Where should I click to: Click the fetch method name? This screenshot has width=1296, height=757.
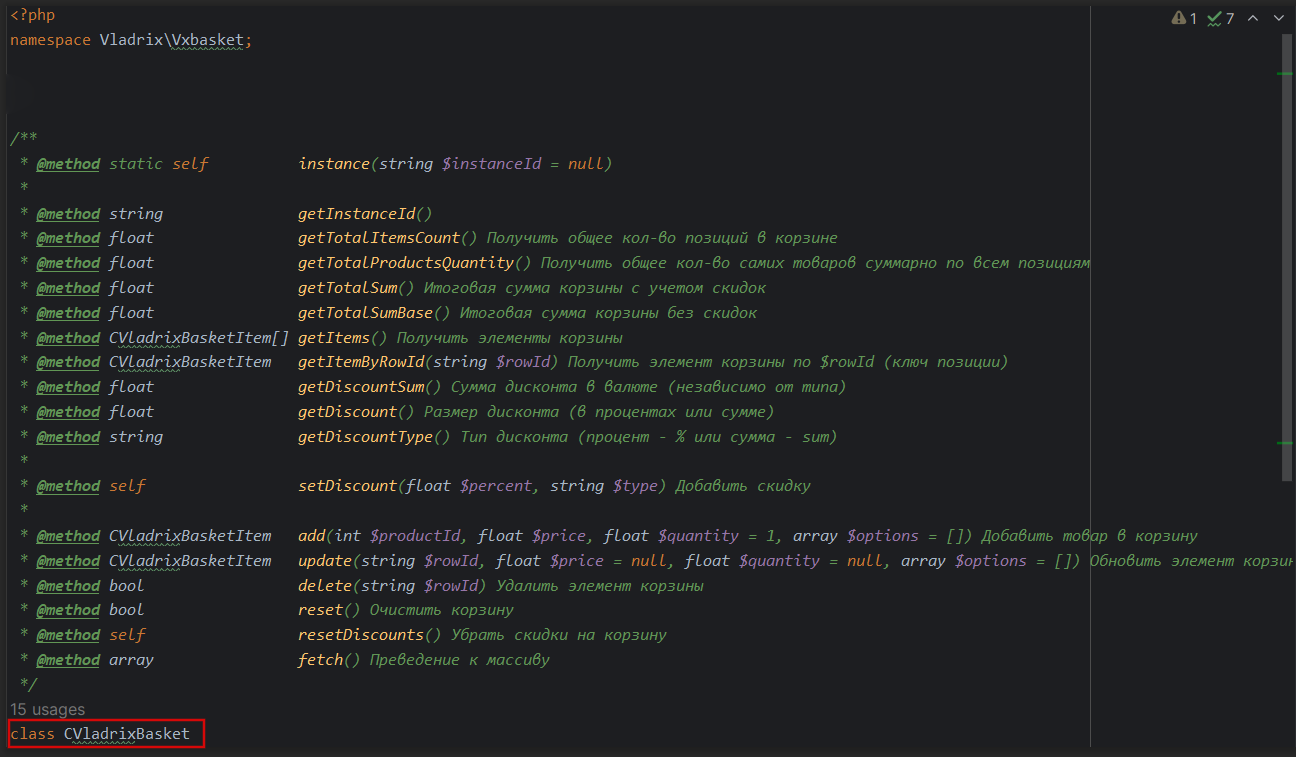click(x=320, y=660)
